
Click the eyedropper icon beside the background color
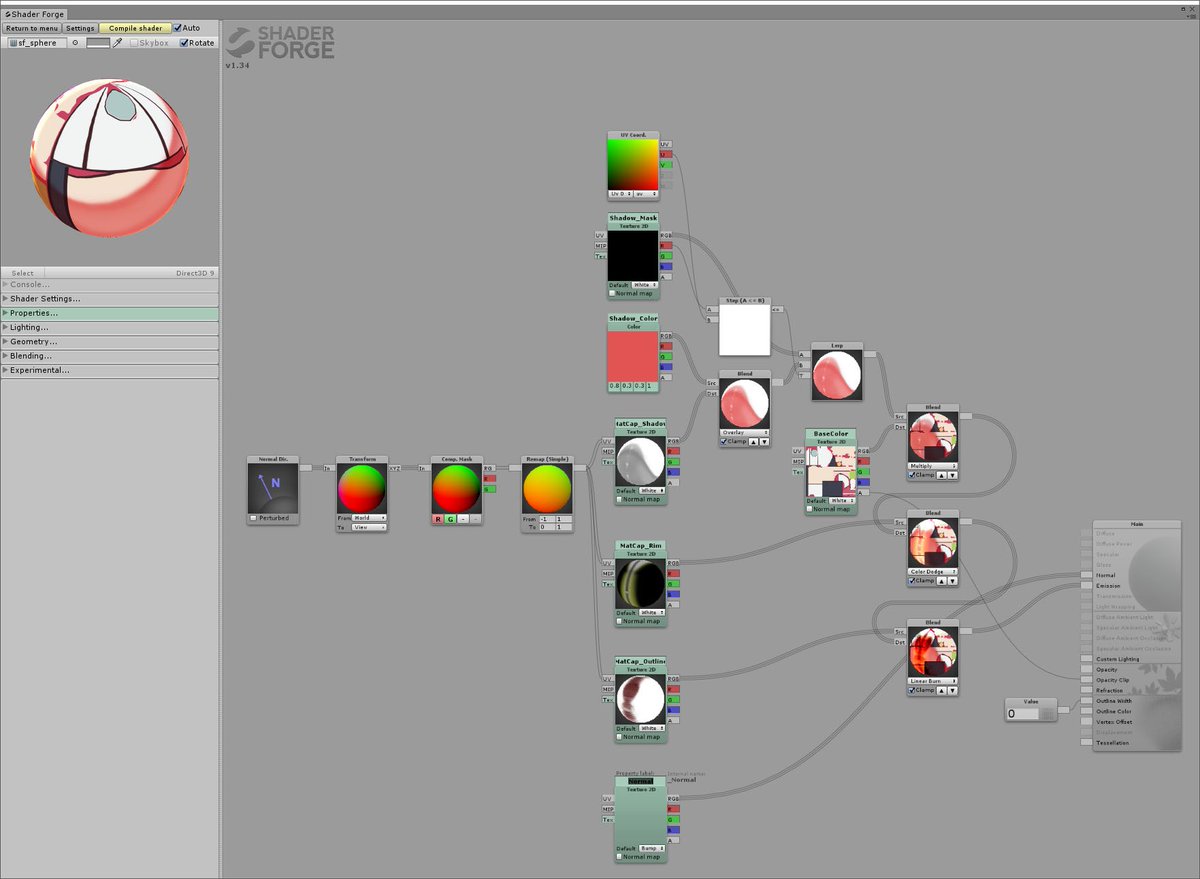click(118, 43)
